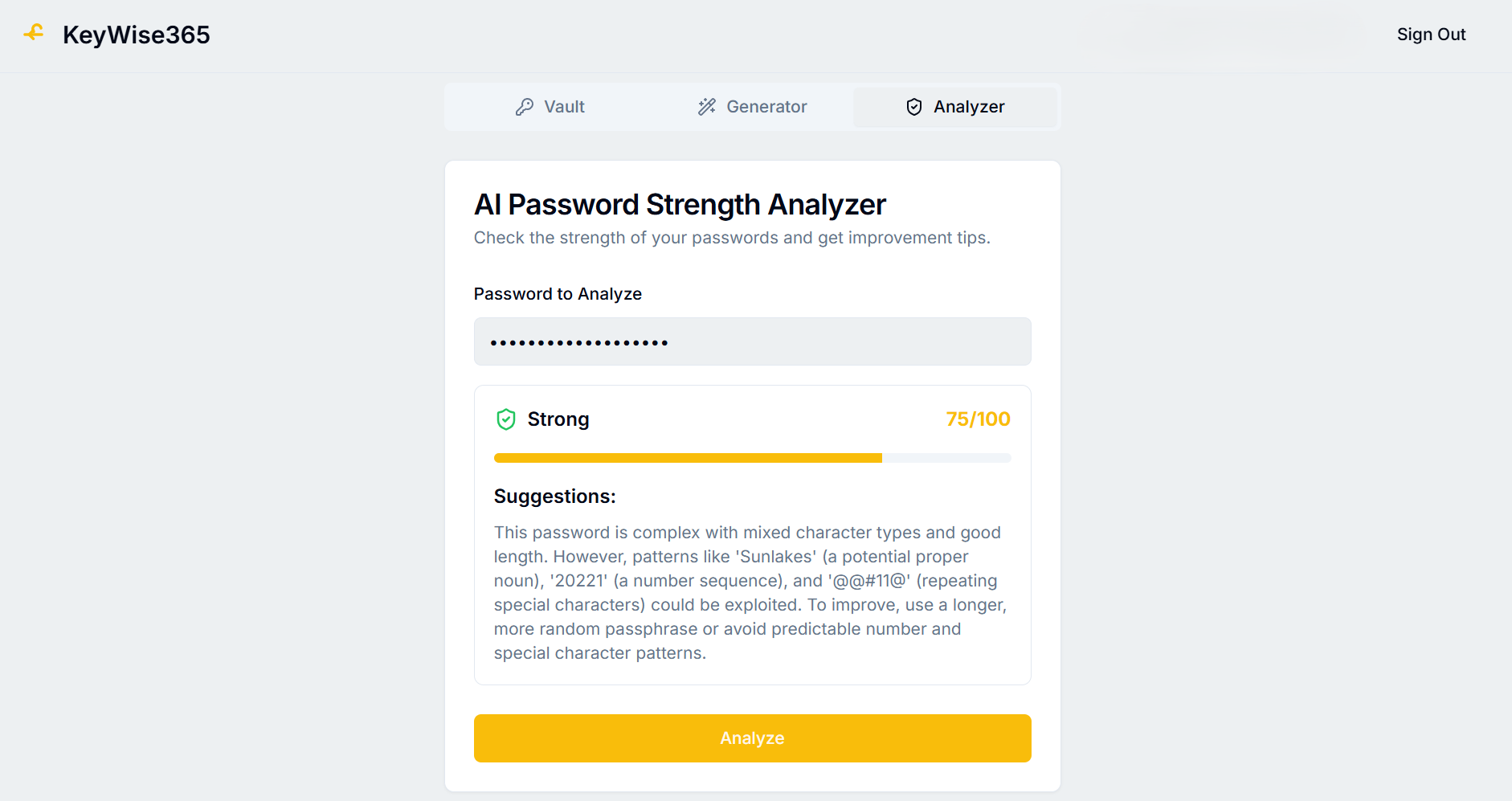
Task: Click the AI Password Strength Analyzer heading
Action: tap(680, 205)
